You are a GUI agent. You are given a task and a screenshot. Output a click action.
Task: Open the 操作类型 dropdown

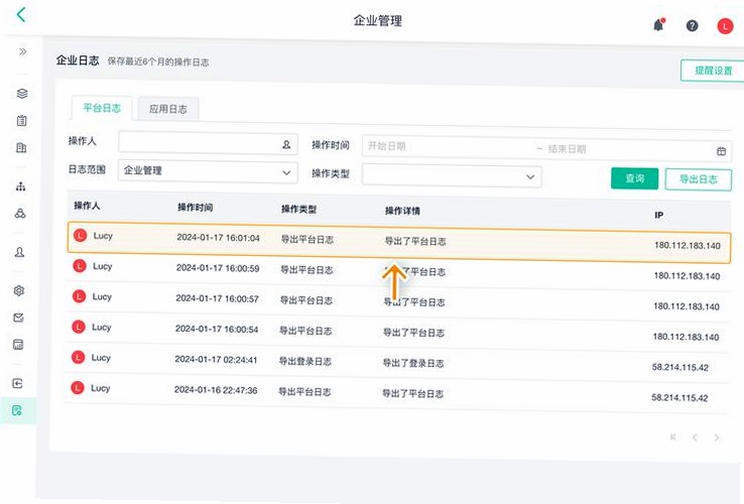(x=451, y=176)
